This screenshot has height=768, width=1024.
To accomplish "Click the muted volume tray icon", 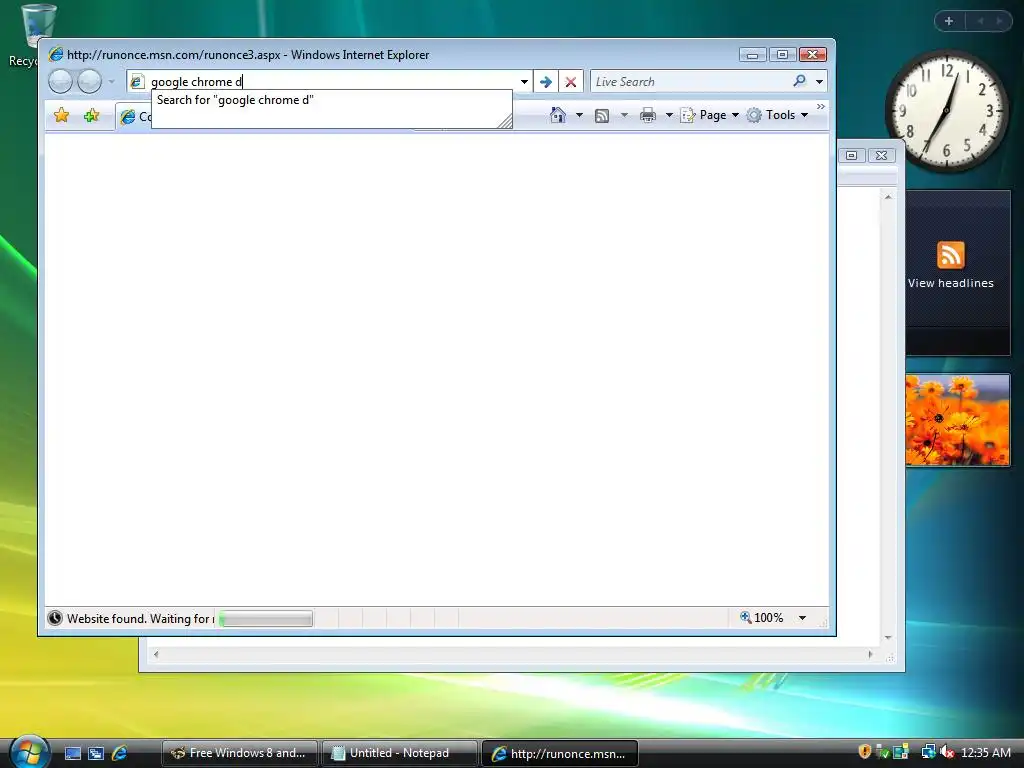I will (946, 752).
